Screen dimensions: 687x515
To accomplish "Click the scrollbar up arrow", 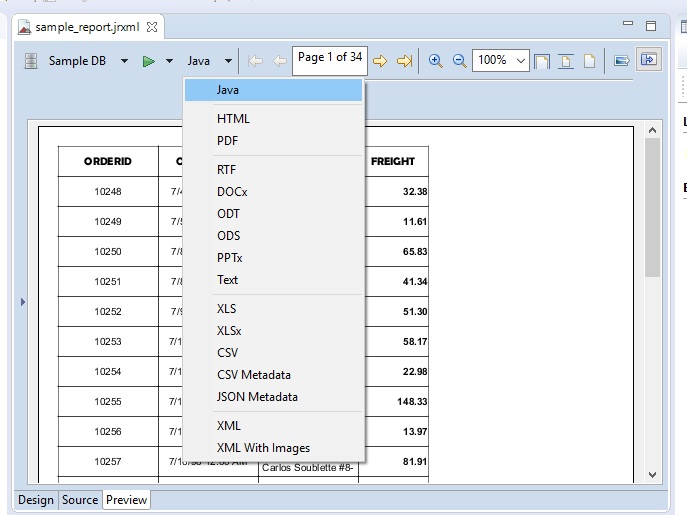I will [x=652, y=130].
